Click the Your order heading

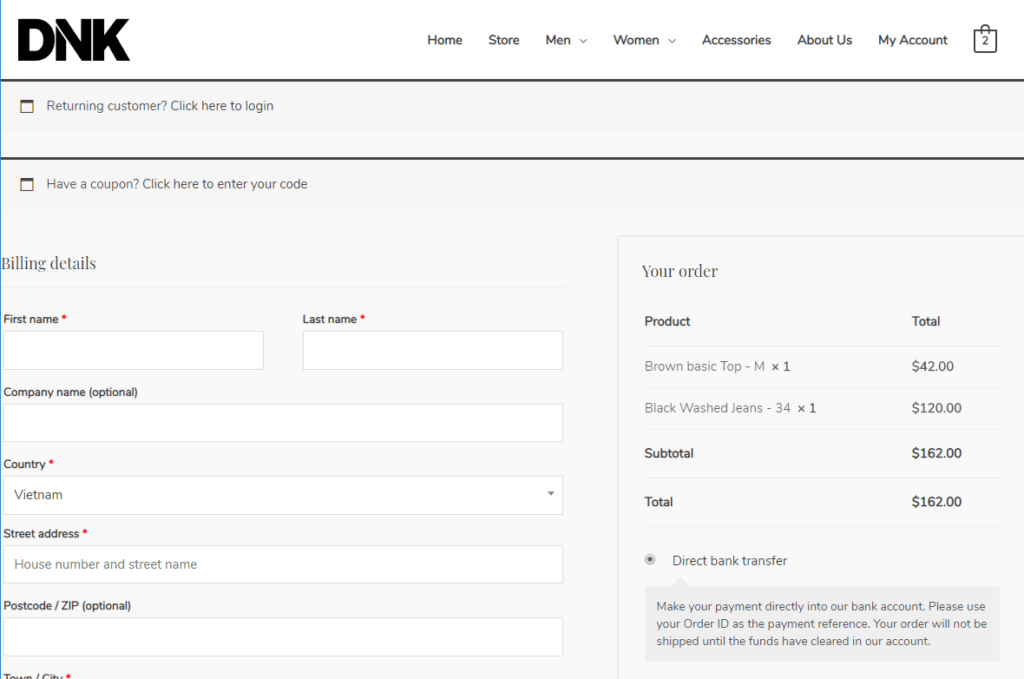(x=680, y=271)
